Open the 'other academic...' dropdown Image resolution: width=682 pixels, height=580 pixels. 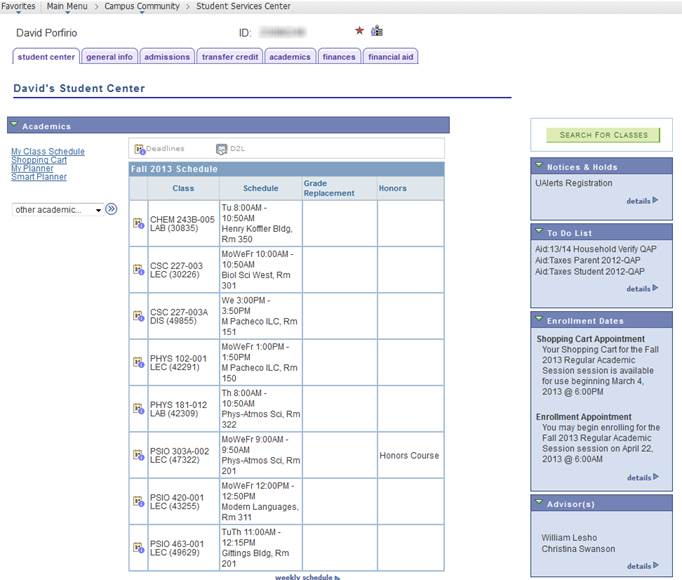(58, 210)
